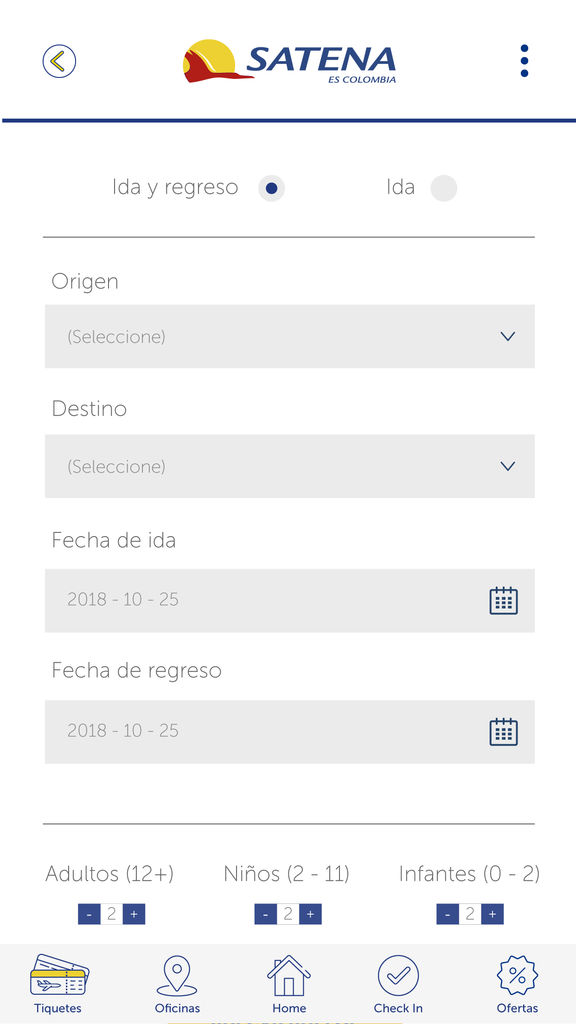The image size is (576, 1024).
Task: Tap the back arrow icon
Action: 59,61
